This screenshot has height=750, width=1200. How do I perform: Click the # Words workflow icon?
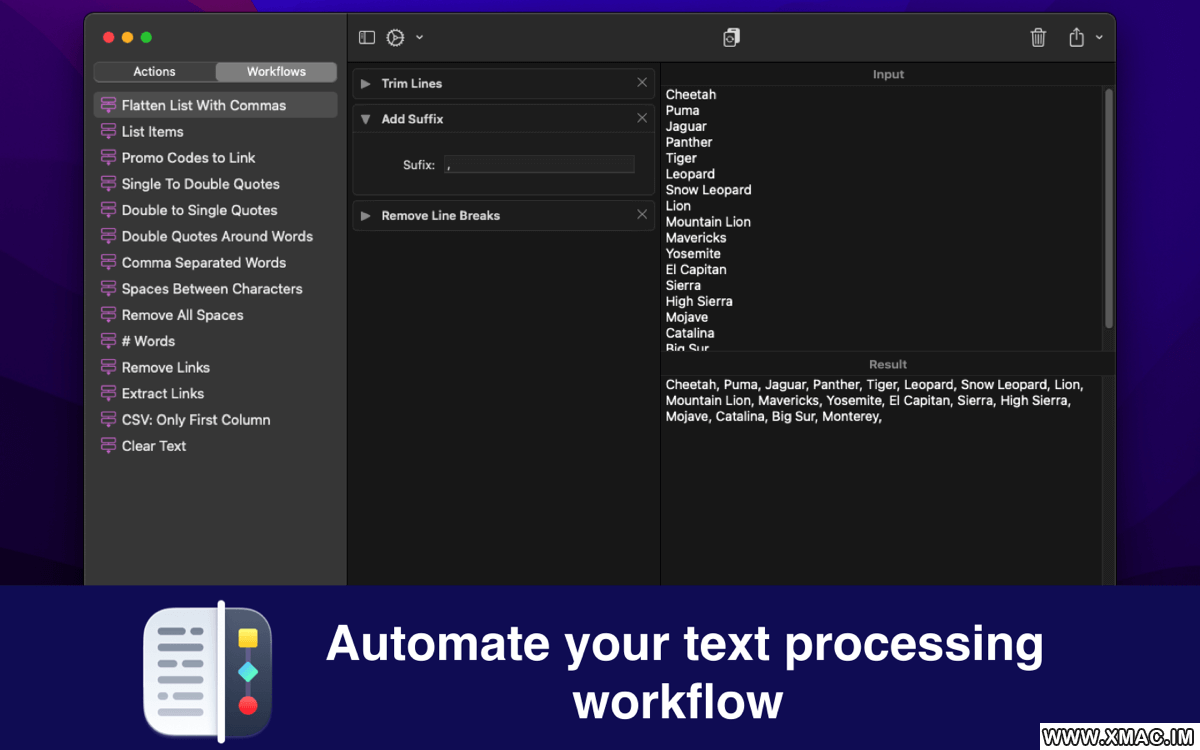pyautogui.click(x=108, y=341)
